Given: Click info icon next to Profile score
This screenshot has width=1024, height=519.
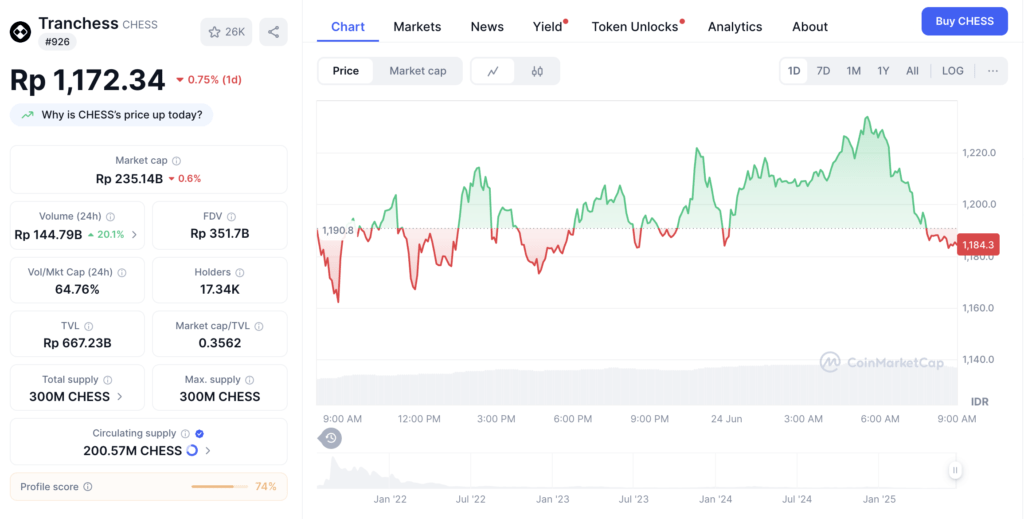Looking at the screenshot, I should (x=88, y=487).
